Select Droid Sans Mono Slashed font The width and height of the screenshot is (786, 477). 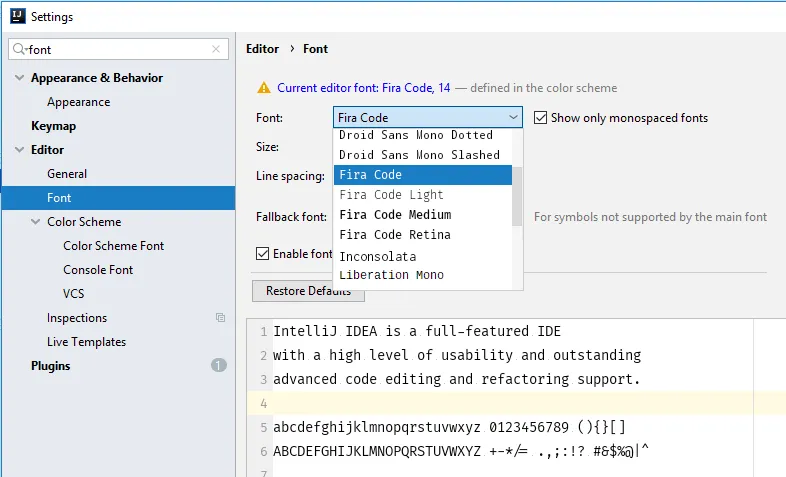click(423, 155)
